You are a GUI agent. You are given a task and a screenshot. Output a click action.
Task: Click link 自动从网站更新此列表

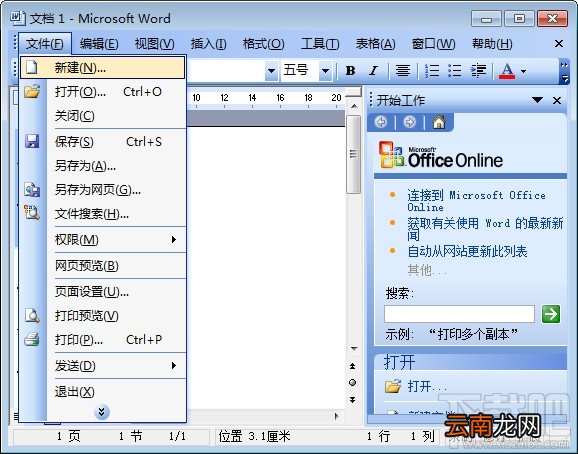pyautogui.click(x=467, y=251)
